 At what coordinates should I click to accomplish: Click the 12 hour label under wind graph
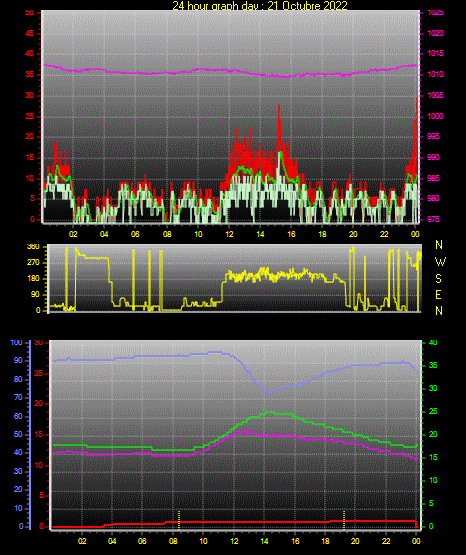pos(229,234)
